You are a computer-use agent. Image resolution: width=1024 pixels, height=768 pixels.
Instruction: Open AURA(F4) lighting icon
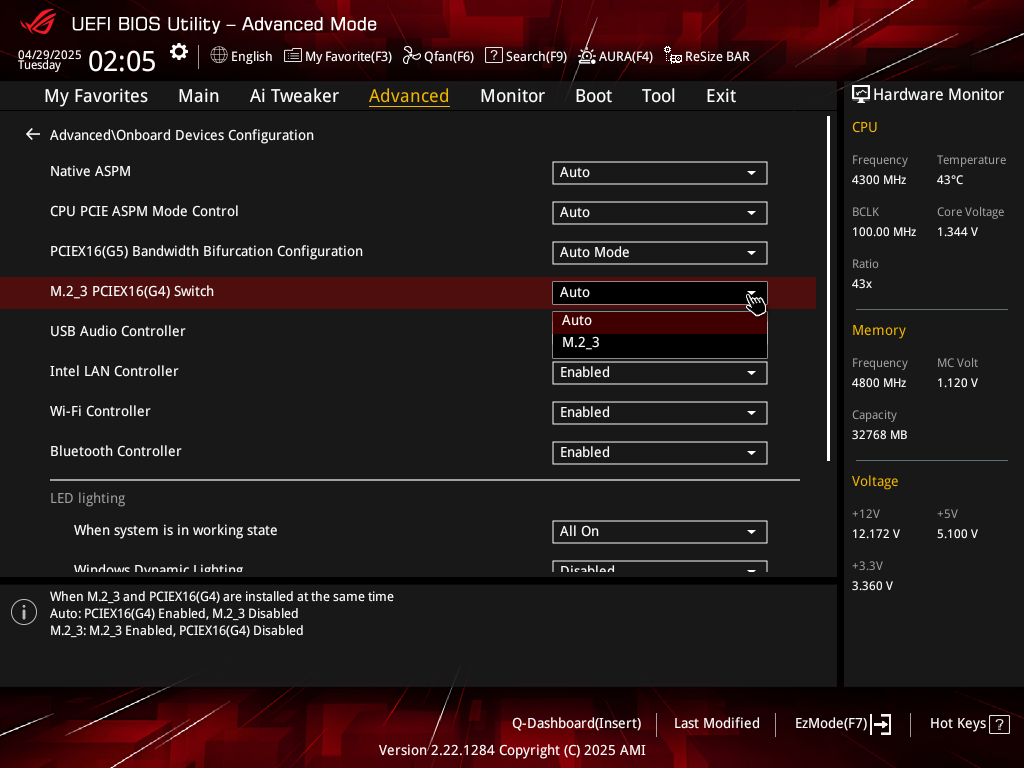point(586,56)
